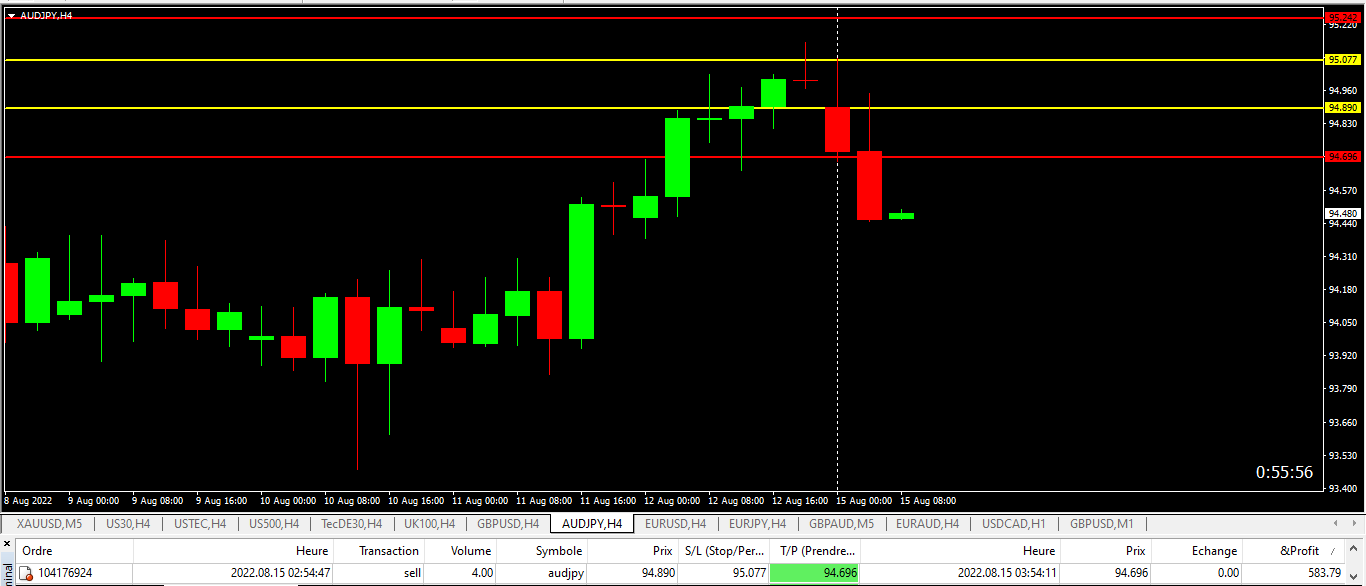The height and width of the screenshot is (586, 1366).
Task: Open the EURAUD,H4 chart tab
Action: coord(927,523)
